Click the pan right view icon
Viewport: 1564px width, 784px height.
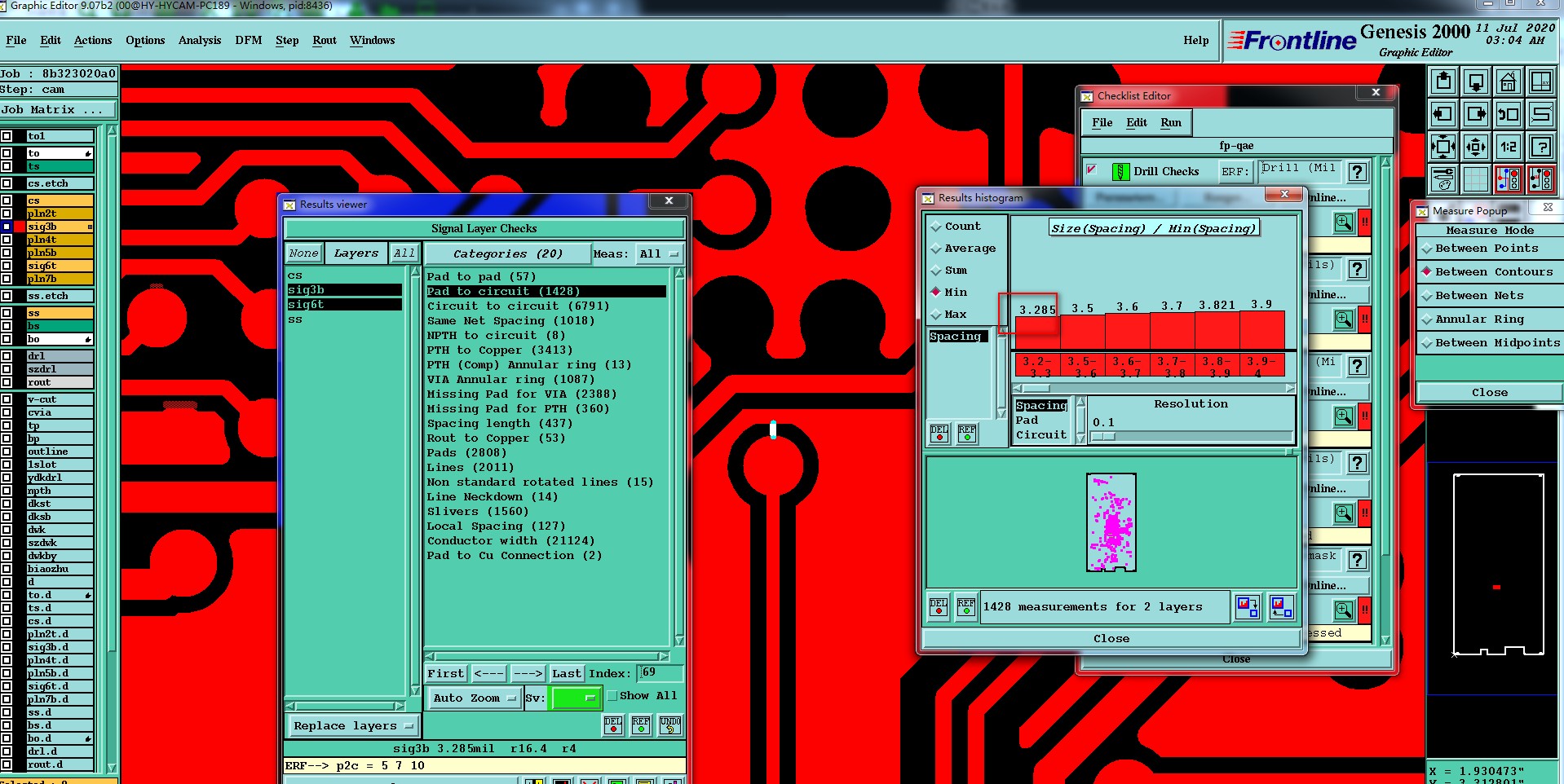[1476, 114]
